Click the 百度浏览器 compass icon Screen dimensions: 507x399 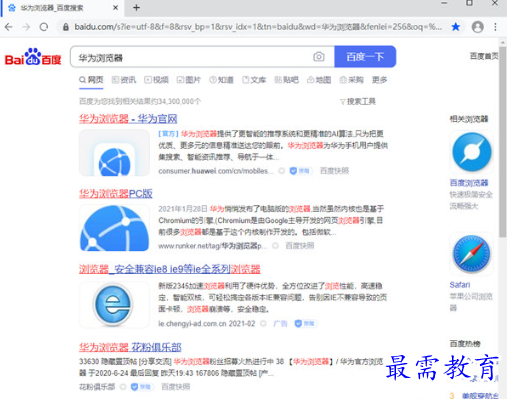click(471, 152)
